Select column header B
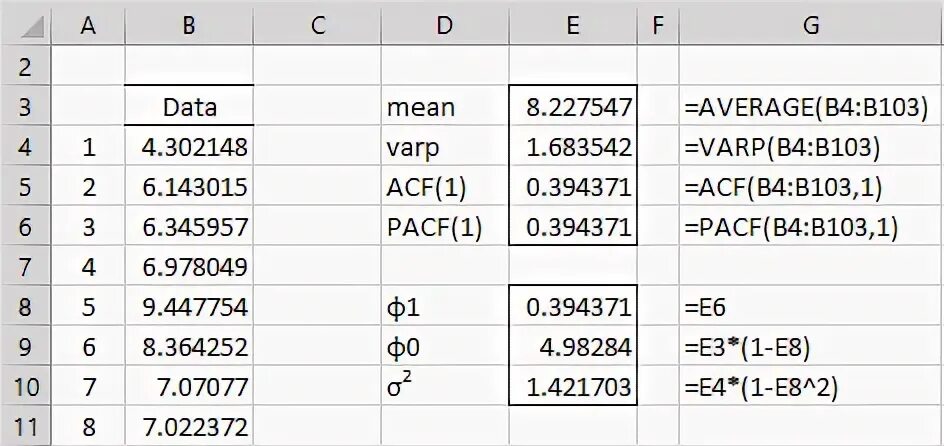This screenshot has width=944, height=446. pos(188,27)
